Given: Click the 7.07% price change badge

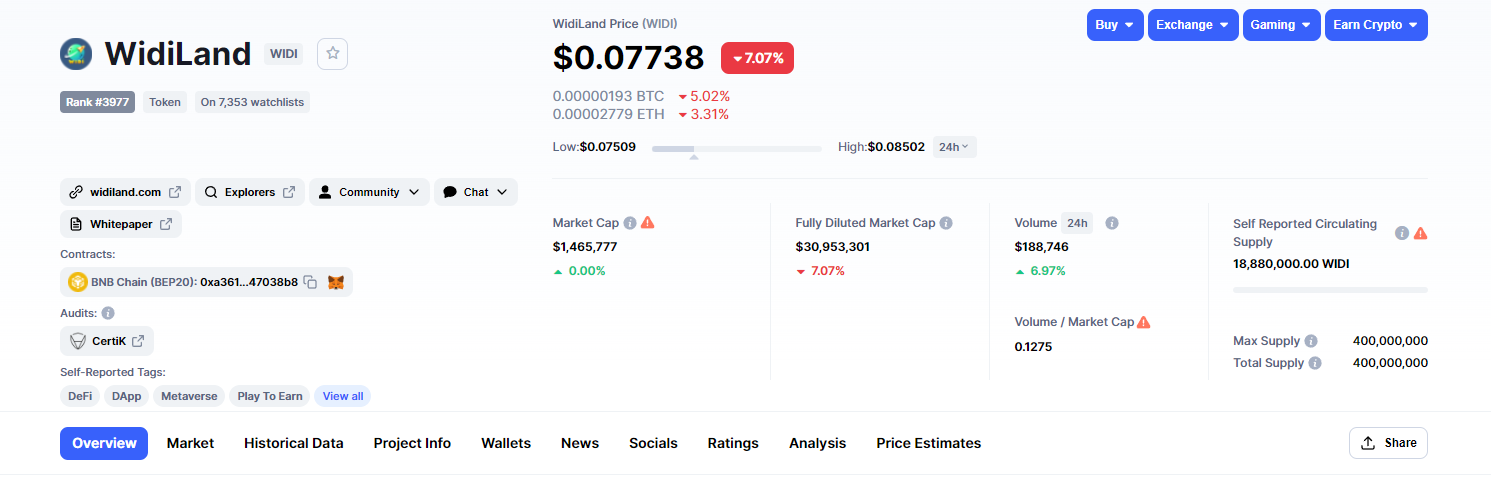Looking at the screenshot, I should [x=757, y=58].
